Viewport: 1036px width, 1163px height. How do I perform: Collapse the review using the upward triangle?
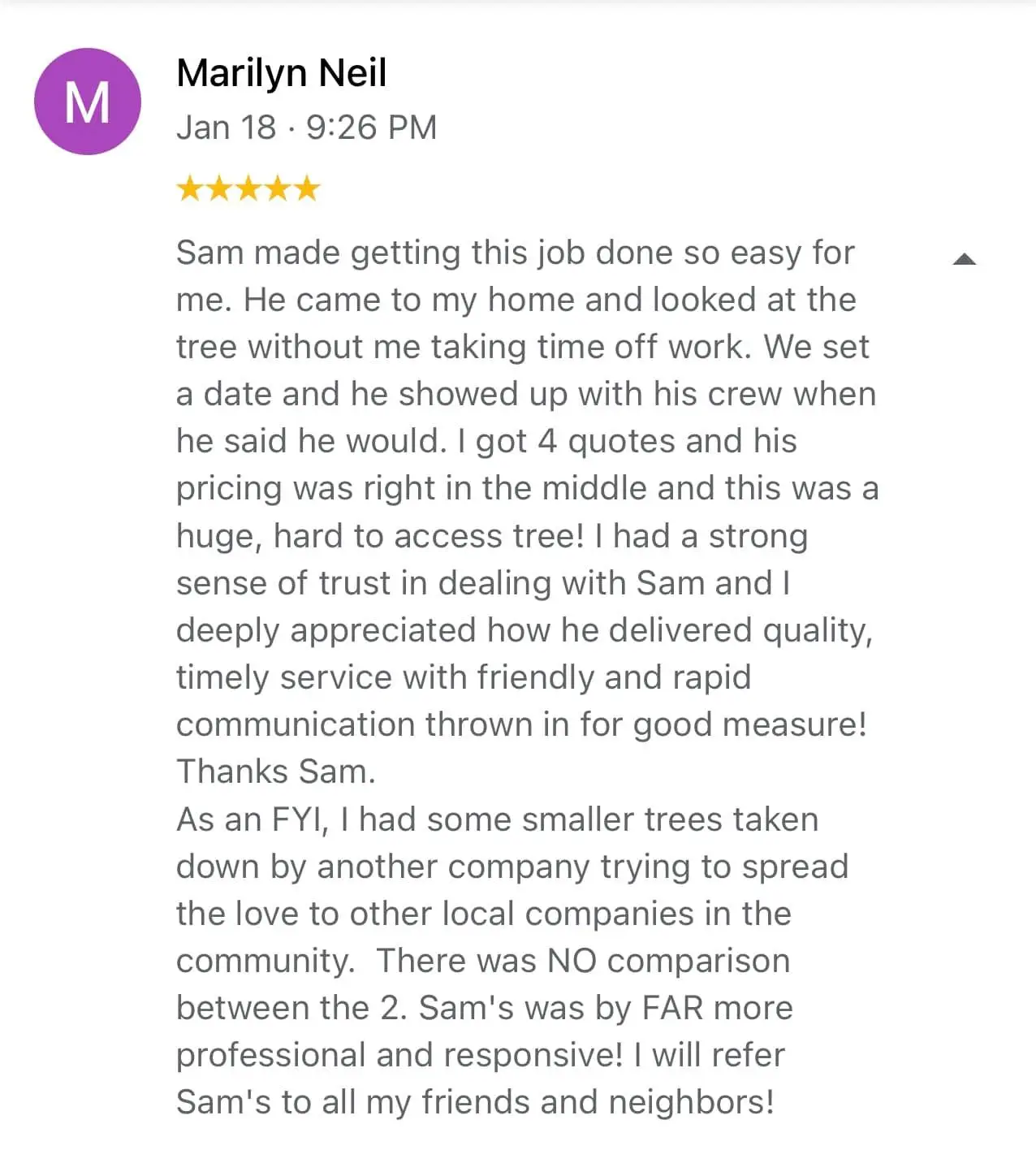pos(965,259)
